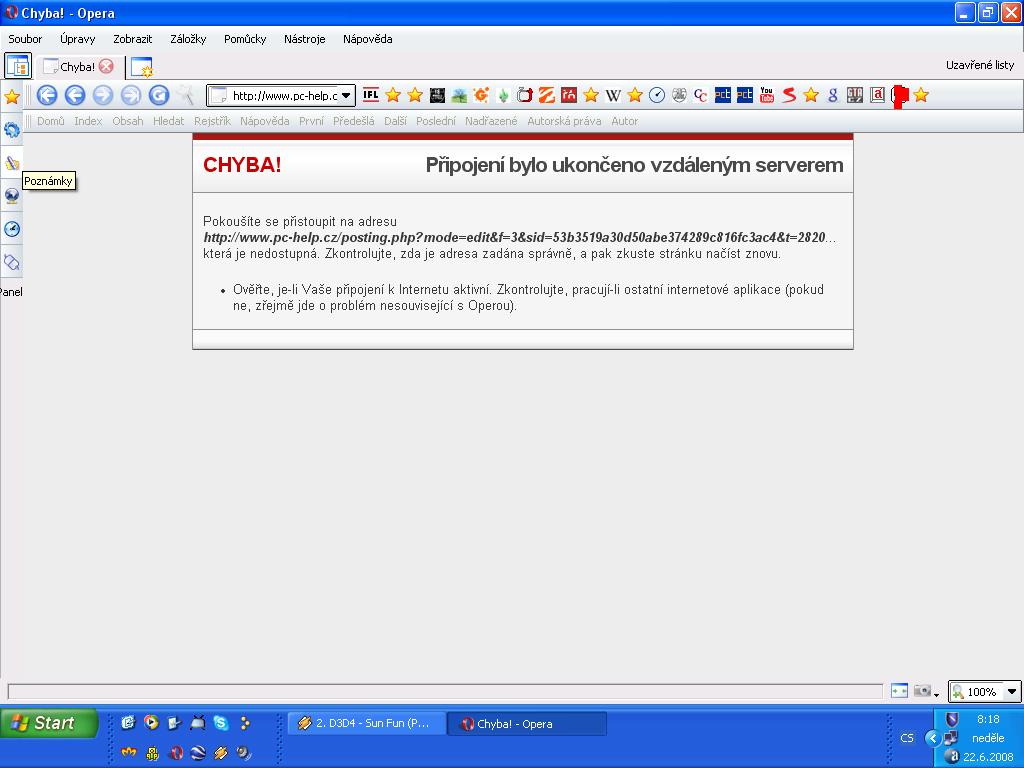Toggle fit-to-width icon in status bar

899,691
